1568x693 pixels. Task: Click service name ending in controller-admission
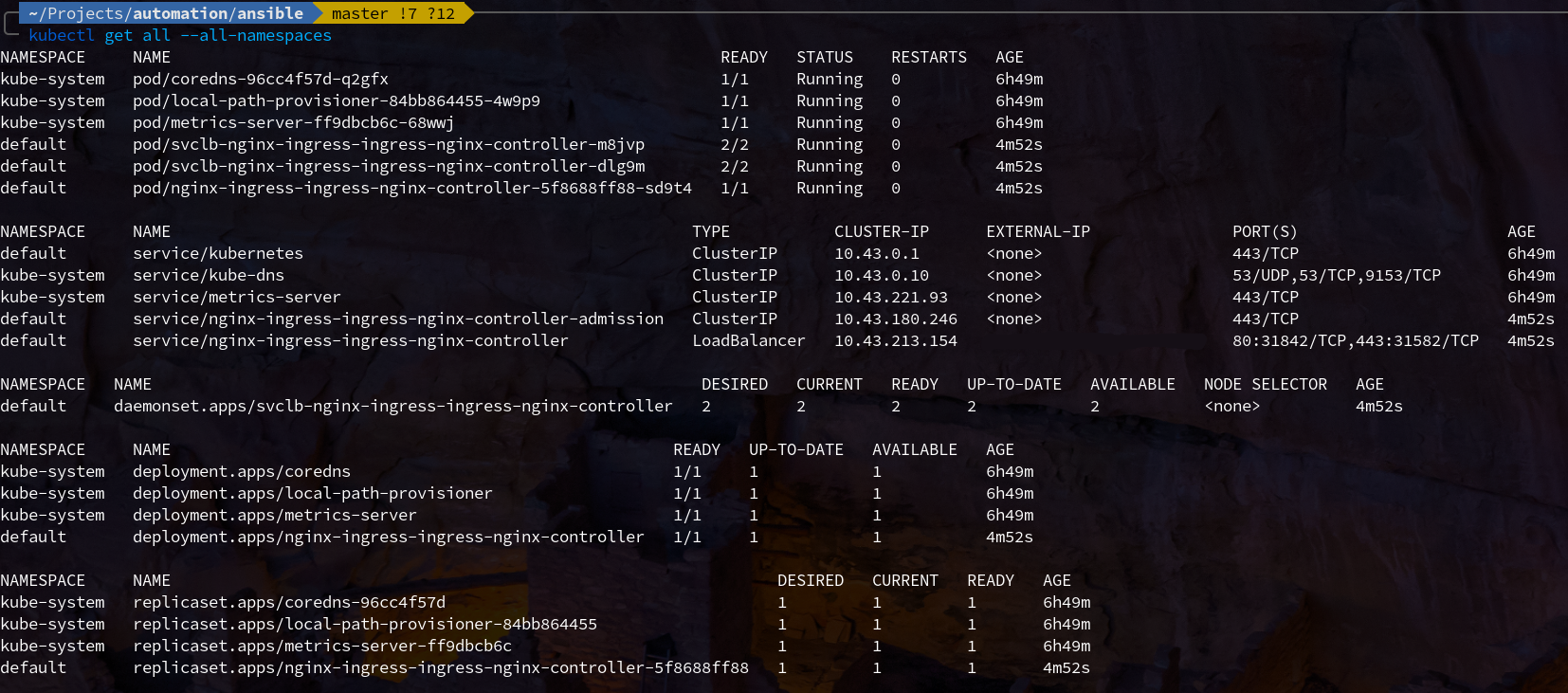[398, 319]
